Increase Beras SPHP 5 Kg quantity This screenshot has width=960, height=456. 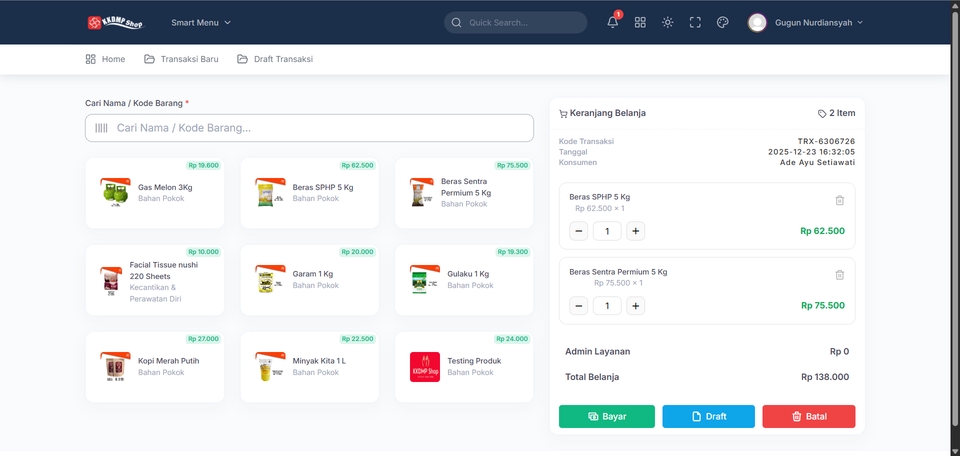click(x=636, y=231)
